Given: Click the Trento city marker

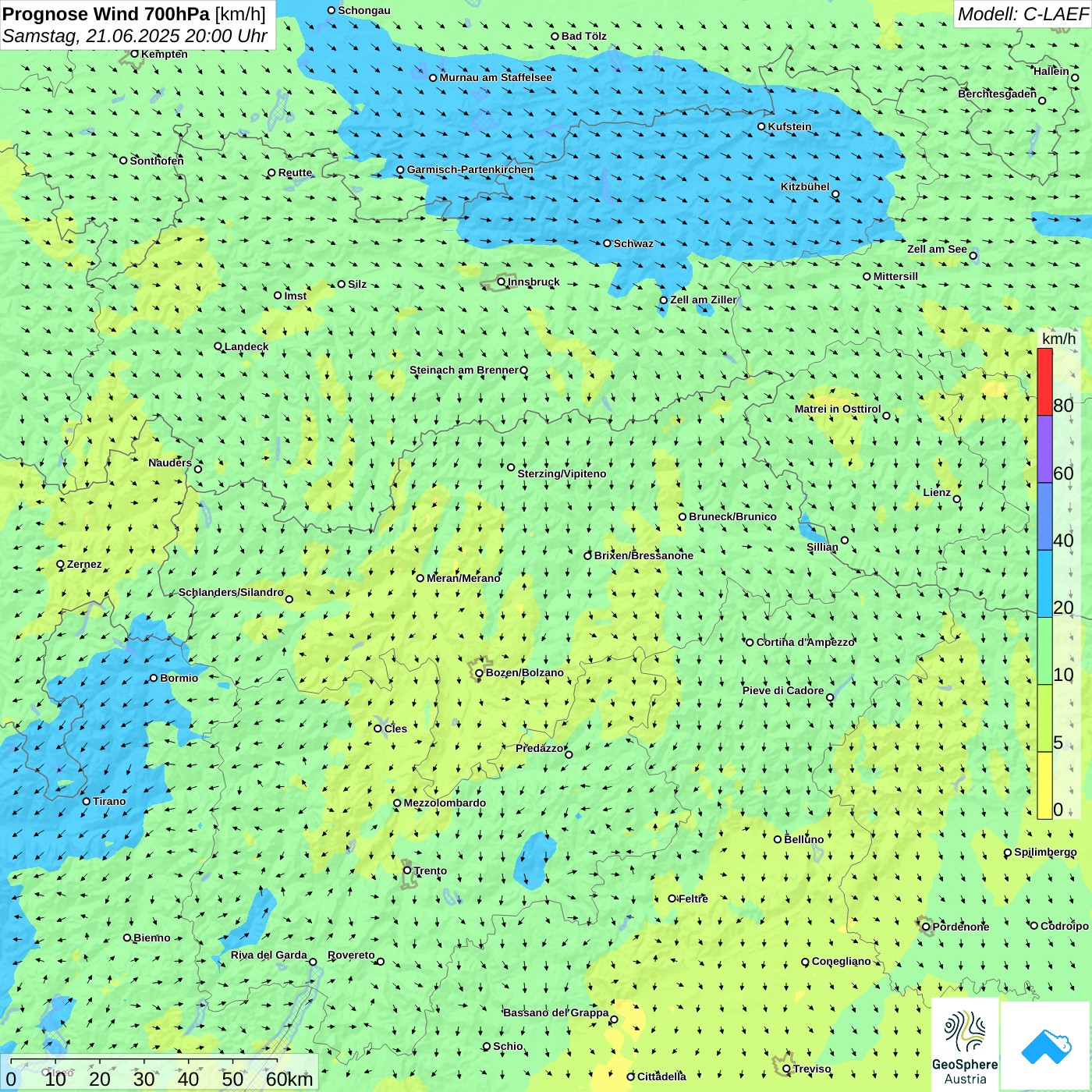Looking at the screenshot, I should pos(407,870).
